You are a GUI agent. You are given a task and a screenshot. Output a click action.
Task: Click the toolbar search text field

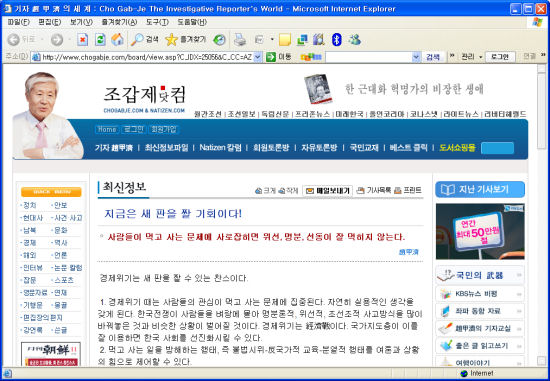(369, 57)
